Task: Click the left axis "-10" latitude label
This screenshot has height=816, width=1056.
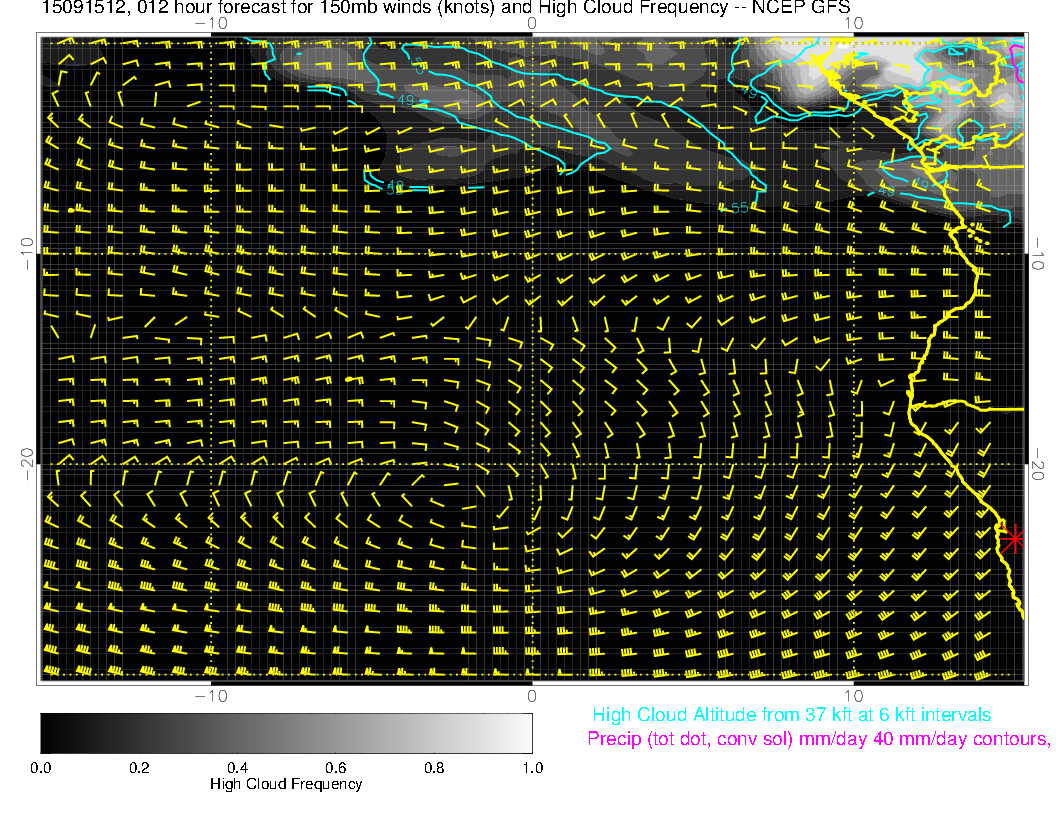Action: [x=26, y=254]
